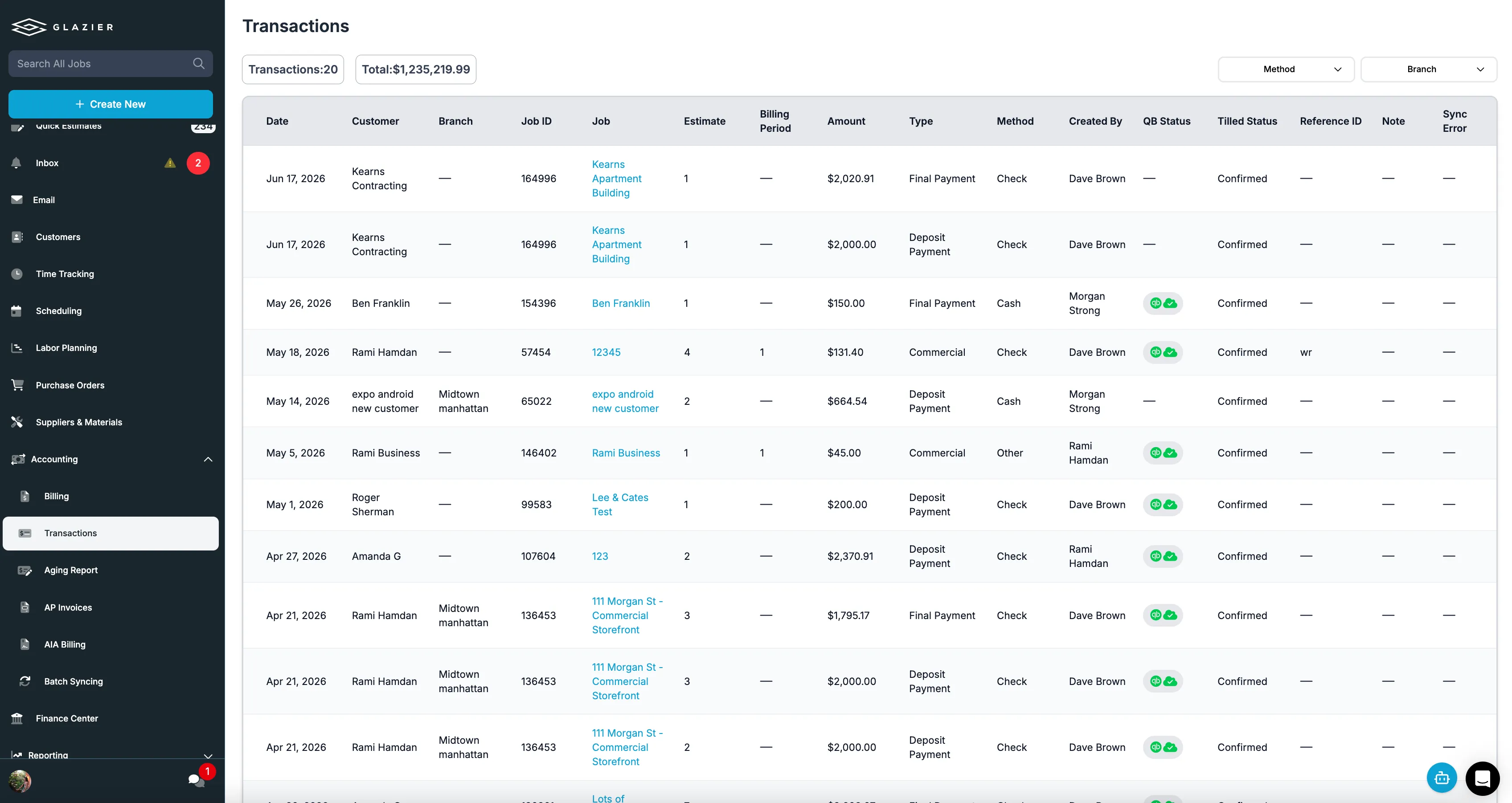The width and height of the screenshot is (1512, 803).
Task: Focus the Search All Jobs field
Action: [x=111, y=63]
